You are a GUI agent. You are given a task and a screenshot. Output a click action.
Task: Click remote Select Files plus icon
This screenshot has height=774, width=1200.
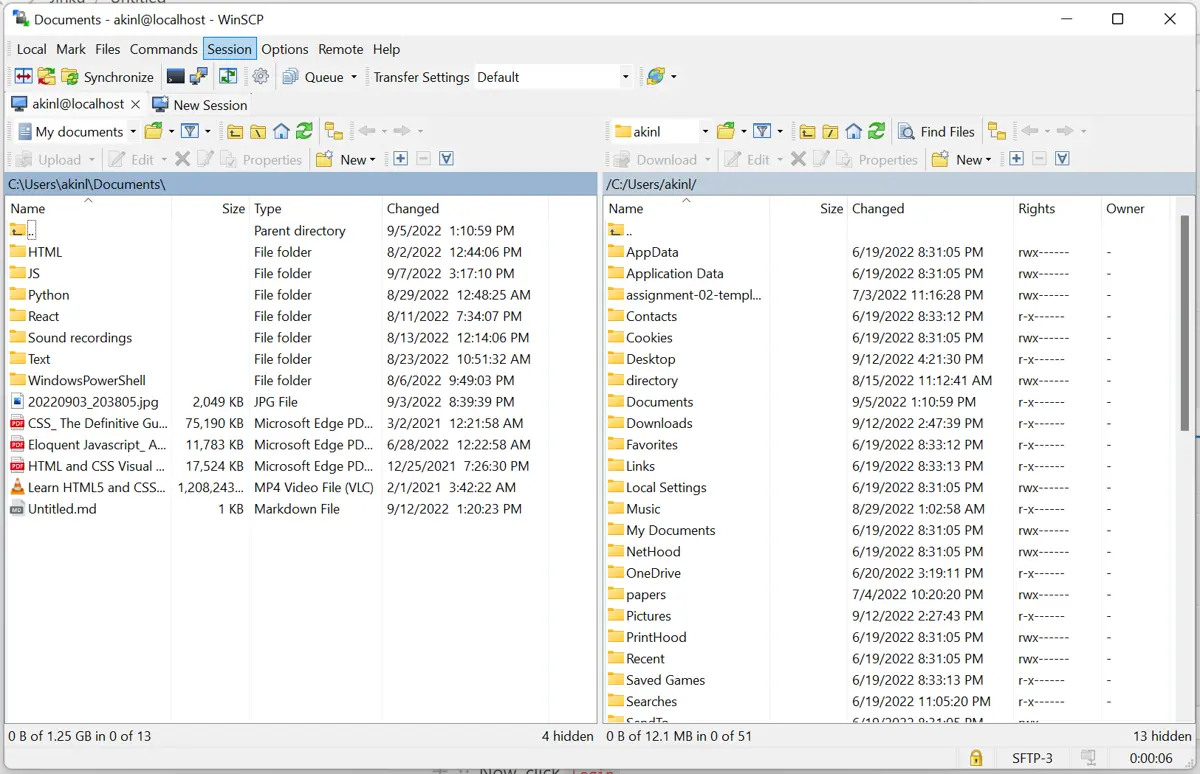point(1016,159)
